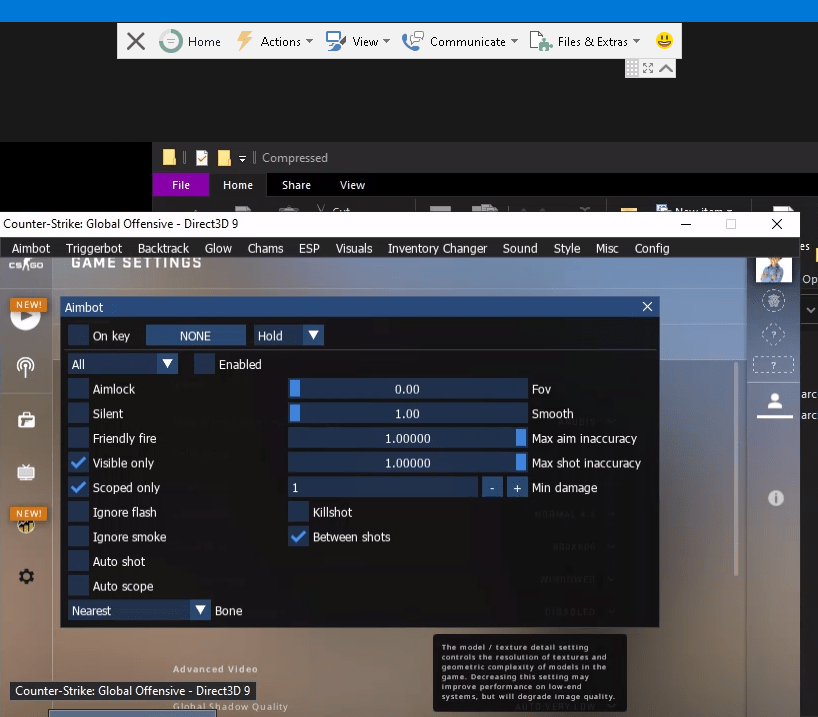Open the Nearest bone dropdown
Viewport: 818px width, 717px height.
[x=139, y=611]
